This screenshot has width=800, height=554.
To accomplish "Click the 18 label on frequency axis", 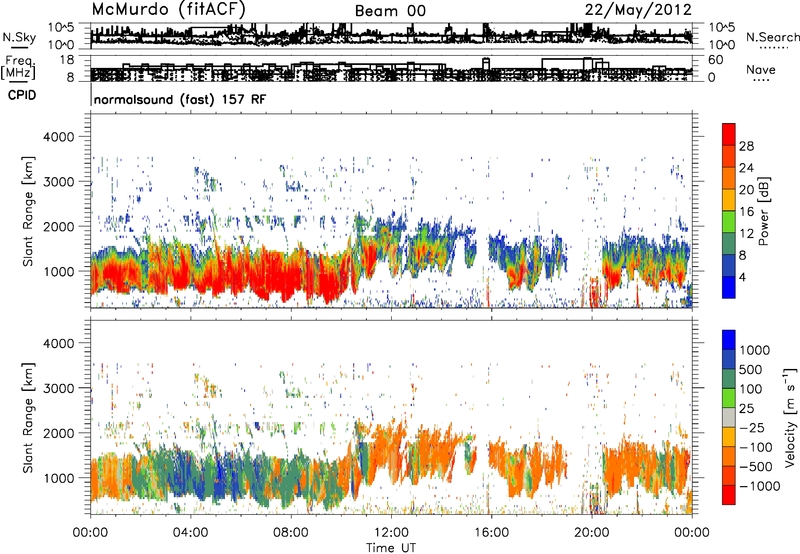I will (66, 60).
